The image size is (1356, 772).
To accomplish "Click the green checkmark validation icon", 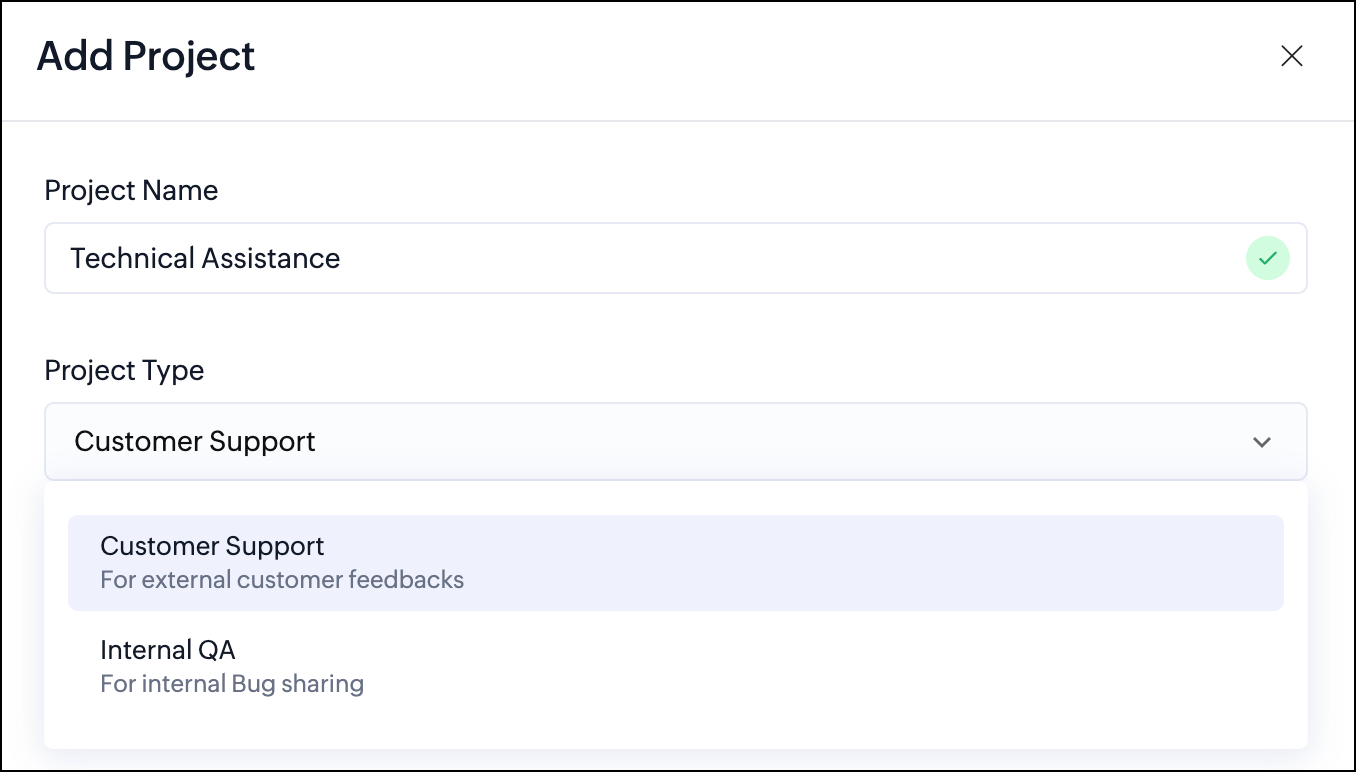I will pyautogui.click(x=1267, y=258).
